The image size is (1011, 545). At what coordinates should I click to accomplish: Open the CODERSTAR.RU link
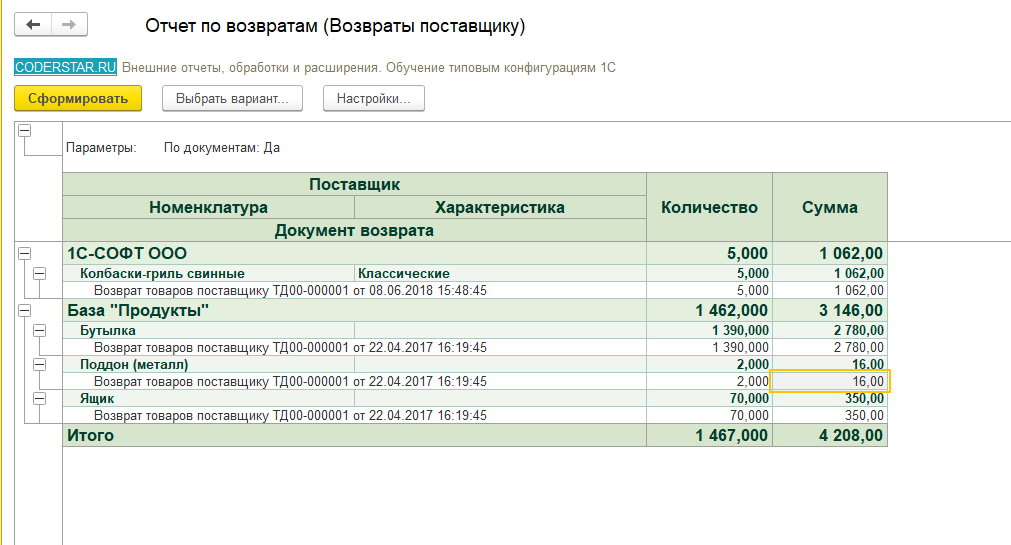[66, 67]
